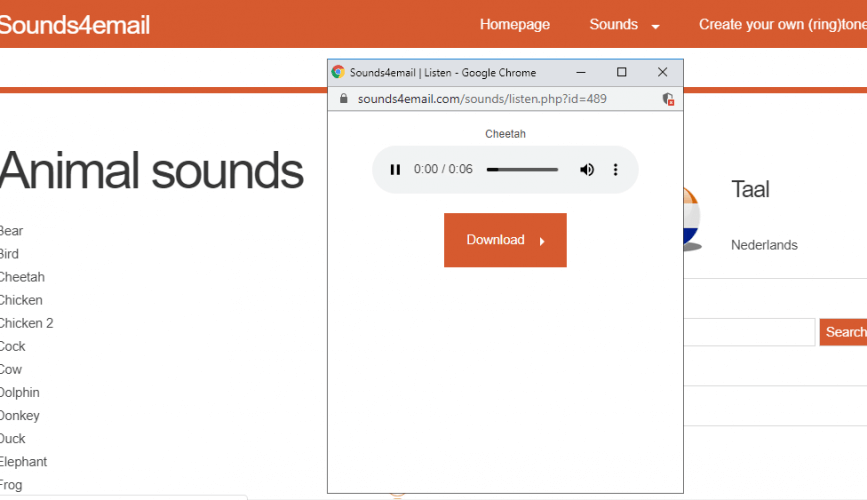
Task: Click the Taal heading
Action: click(x=750, y=189)
